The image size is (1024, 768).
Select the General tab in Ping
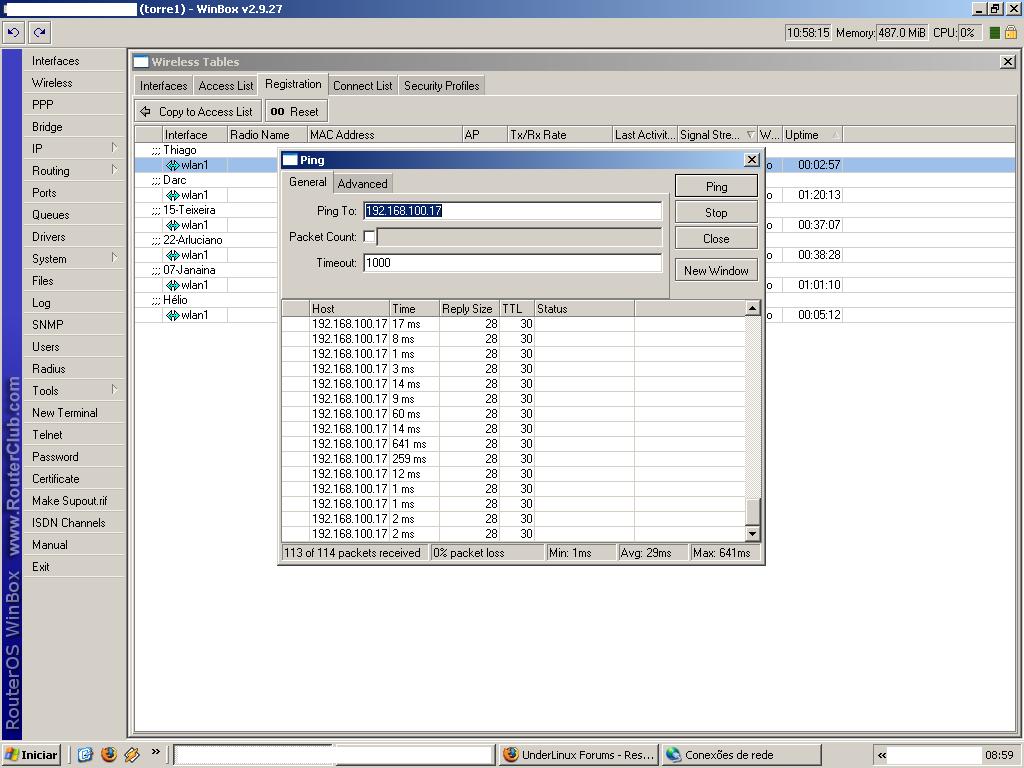pos(308,182)
